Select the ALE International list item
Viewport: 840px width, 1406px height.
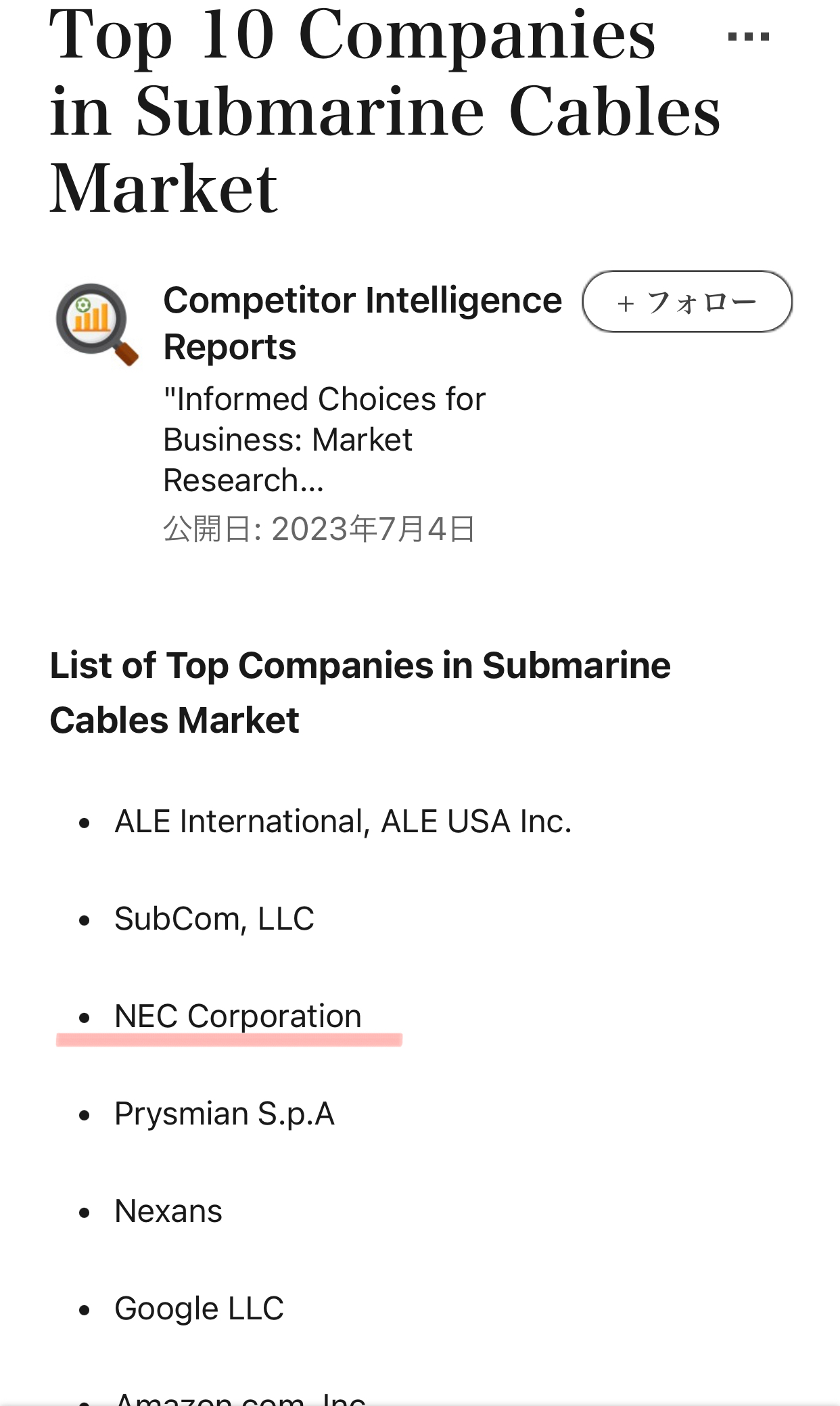[343, 821]
